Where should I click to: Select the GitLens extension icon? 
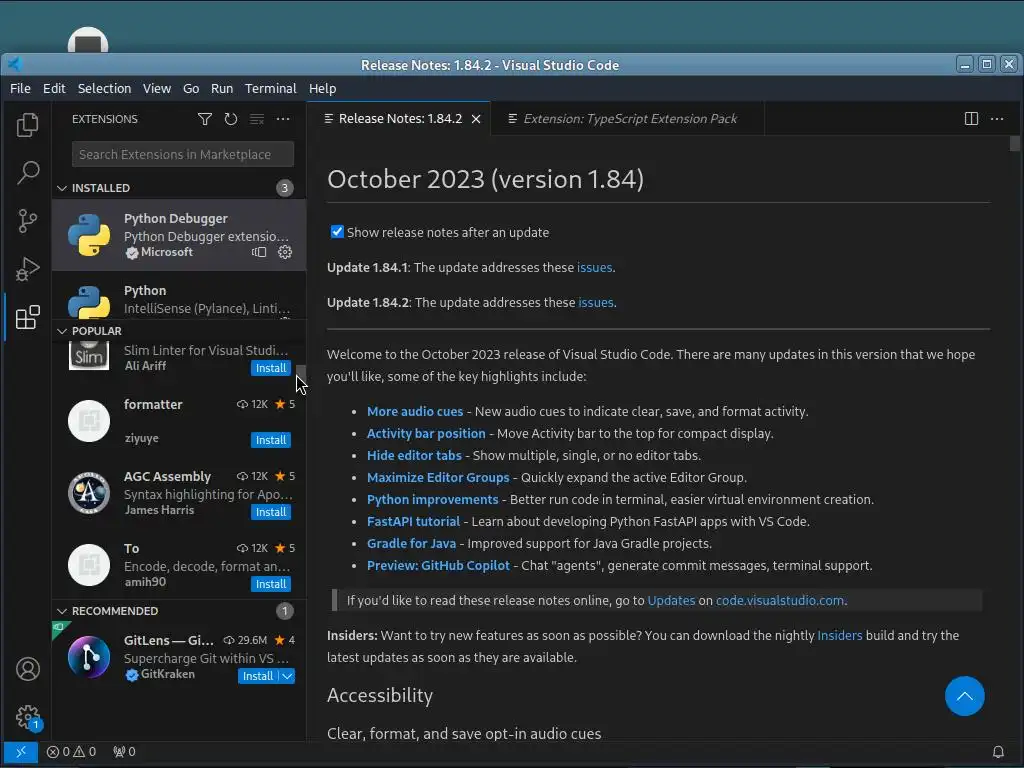89,657
